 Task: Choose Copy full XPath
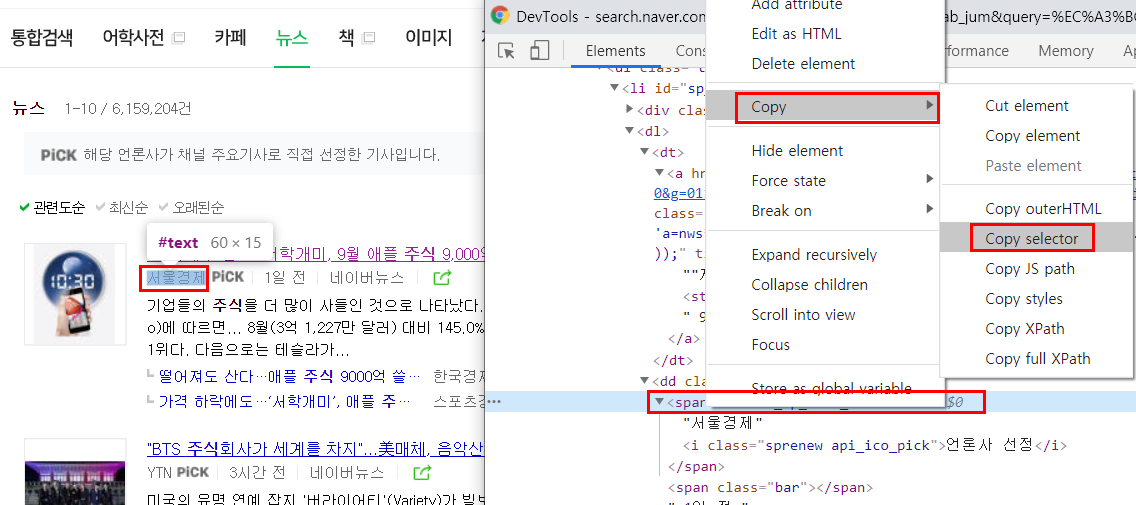pos(1036,359)
